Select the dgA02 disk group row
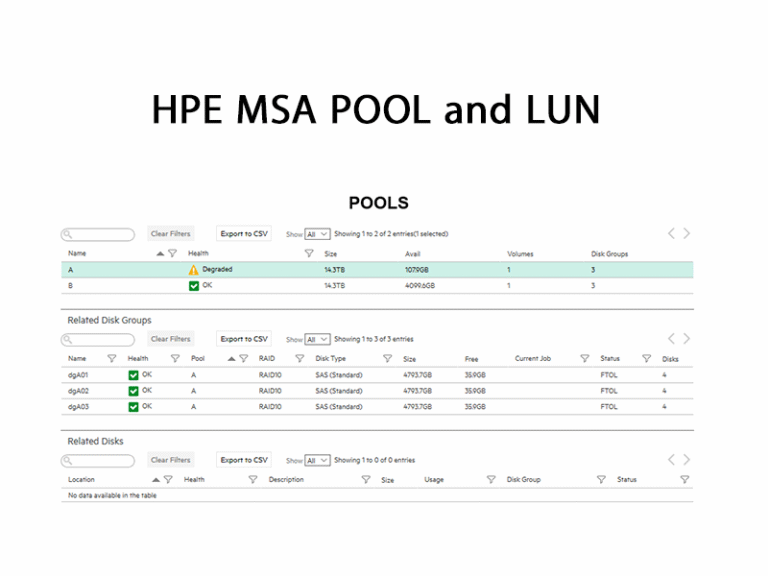Viewport: 768px width, 576px height. (378, 391)
